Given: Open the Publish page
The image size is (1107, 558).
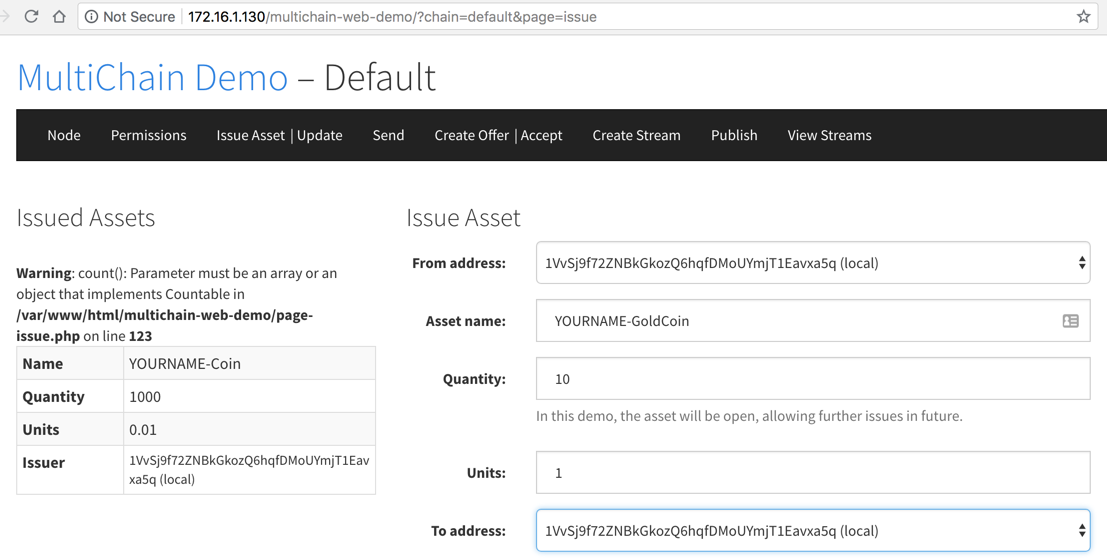Looking at the screenshot, I should click(734, 135).
